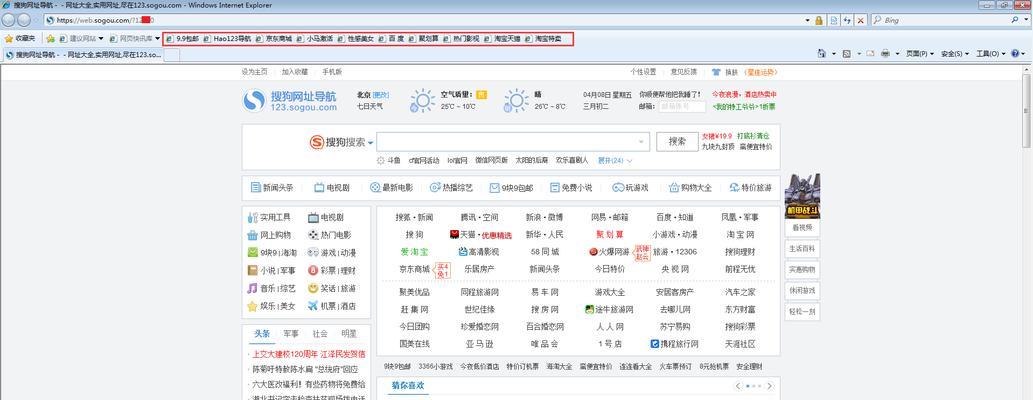Click the Refresh icon in address bar
Screen dimensions: 1033x400
coord(847,20)
